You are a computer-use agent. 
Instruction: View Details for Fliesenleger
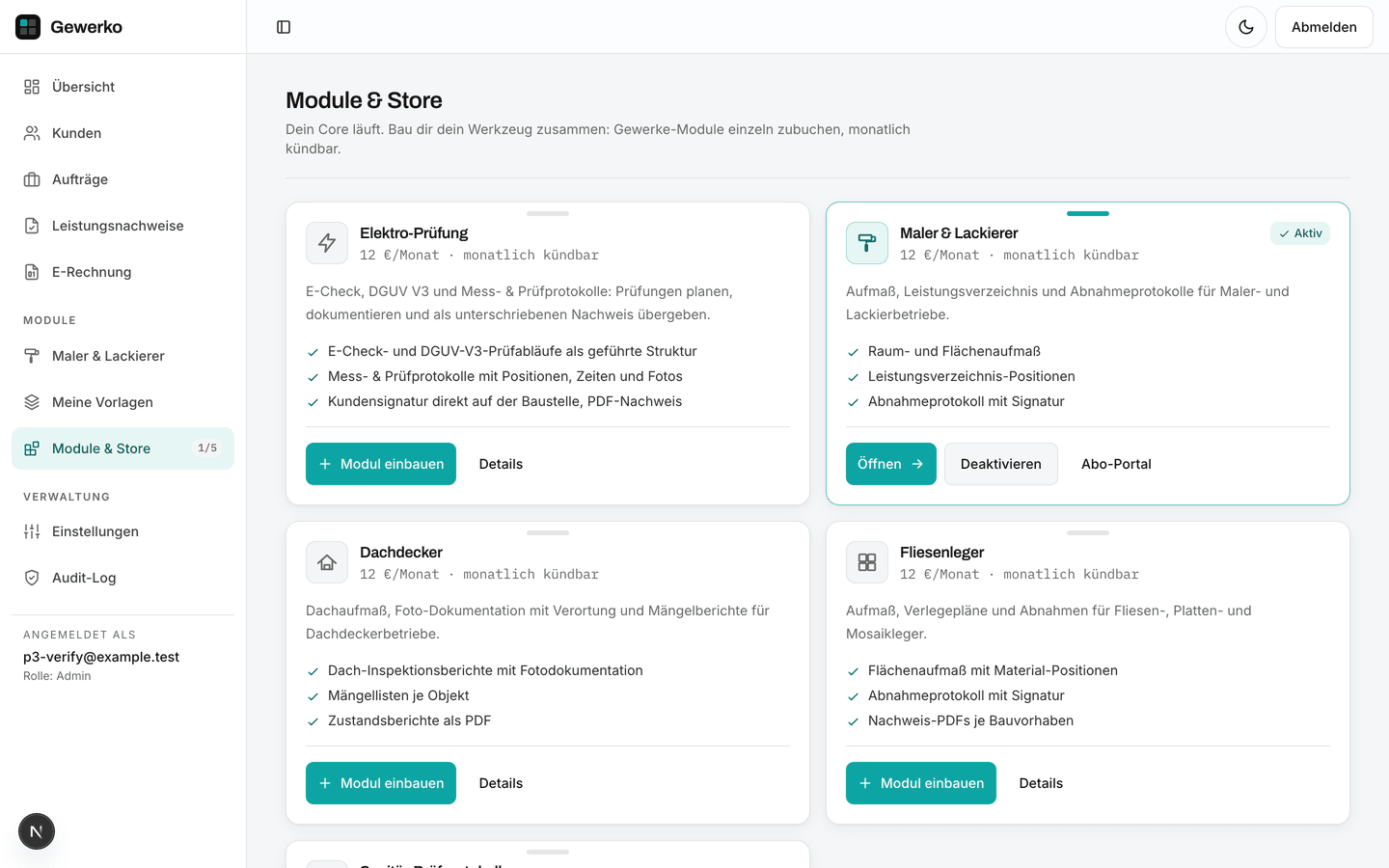coord(1041,783)
